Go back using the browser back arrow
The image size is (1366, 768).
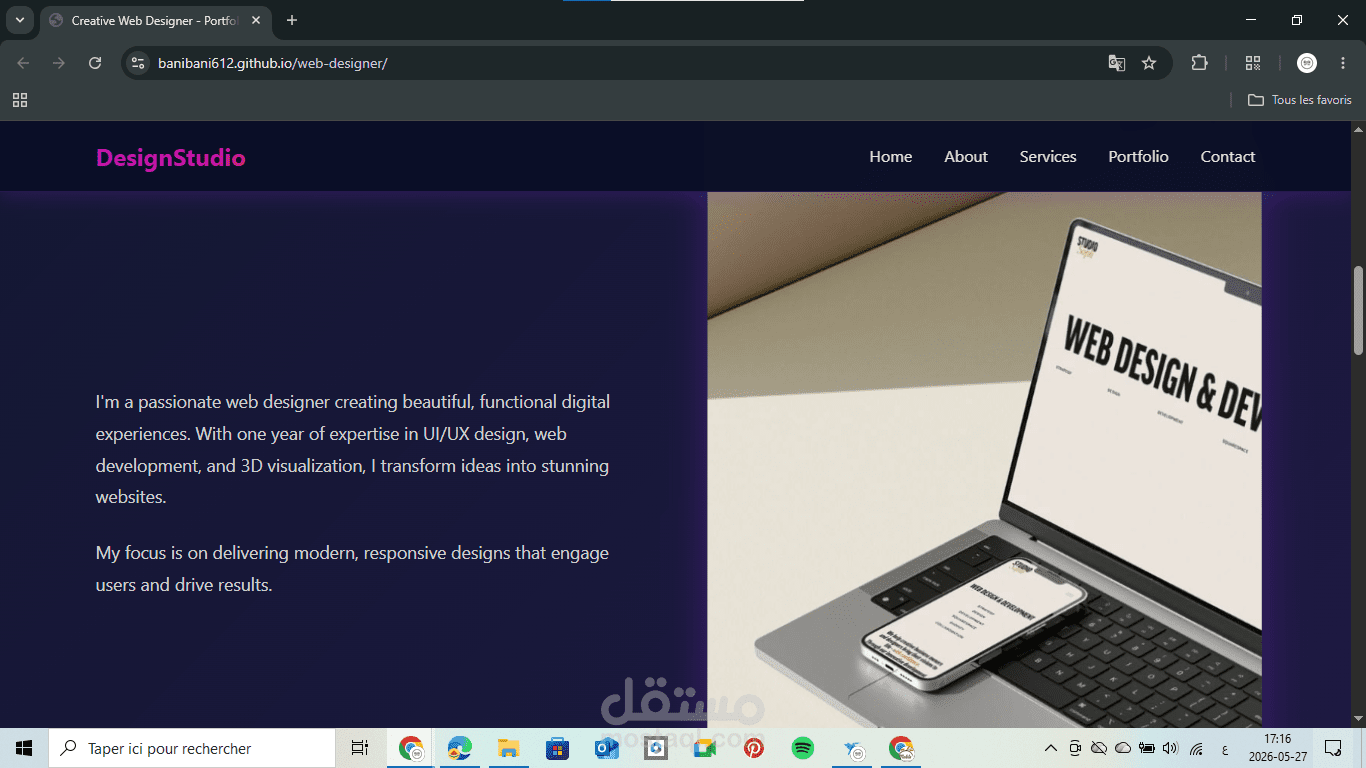(x=23, y=63)
